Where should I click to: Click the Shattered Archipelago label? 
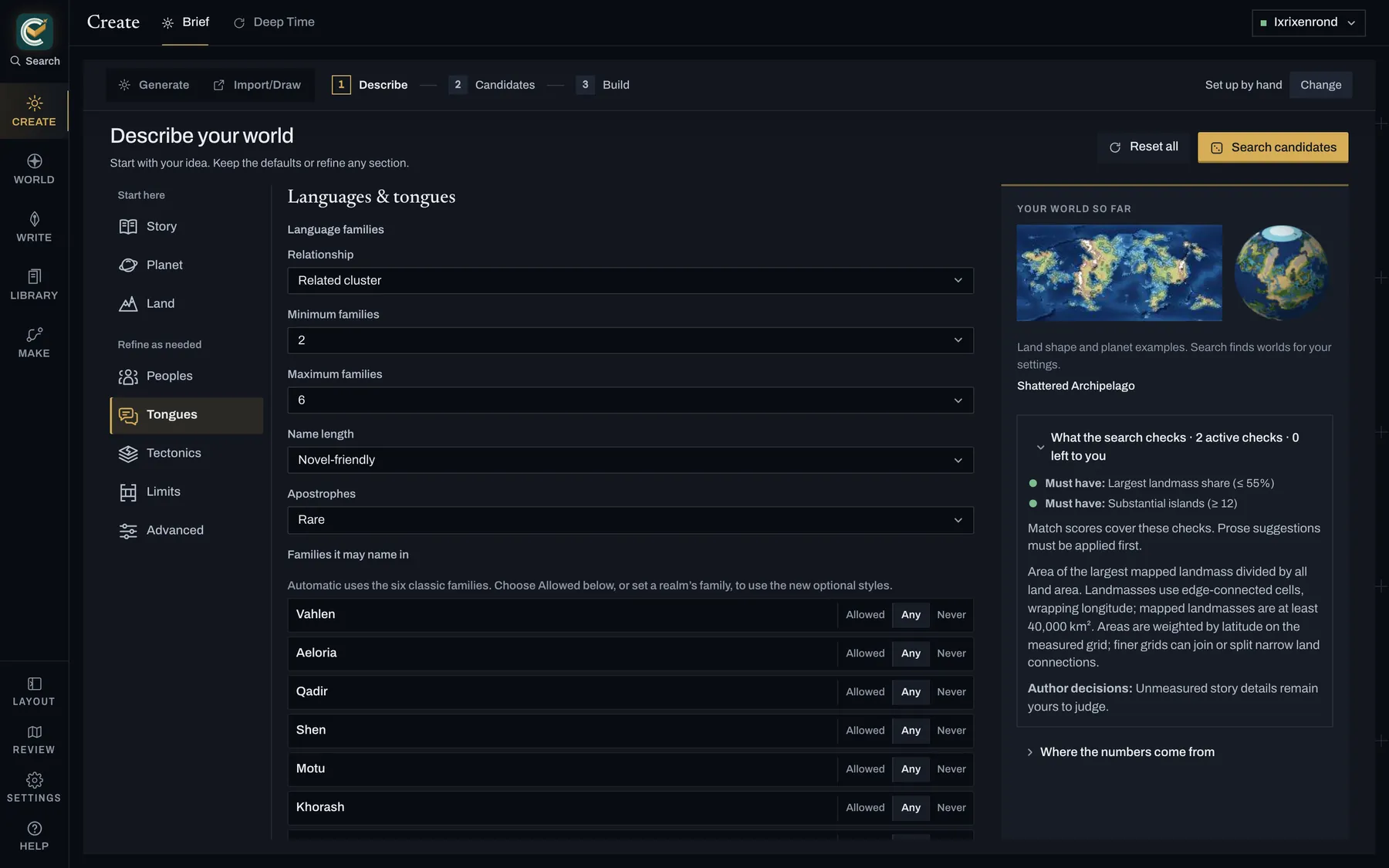tap(1076, 386)
